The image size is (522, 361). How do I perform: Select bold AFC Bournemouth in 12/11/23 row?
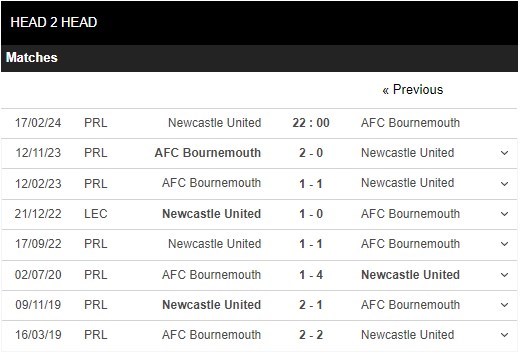click(x=208, y=153)
